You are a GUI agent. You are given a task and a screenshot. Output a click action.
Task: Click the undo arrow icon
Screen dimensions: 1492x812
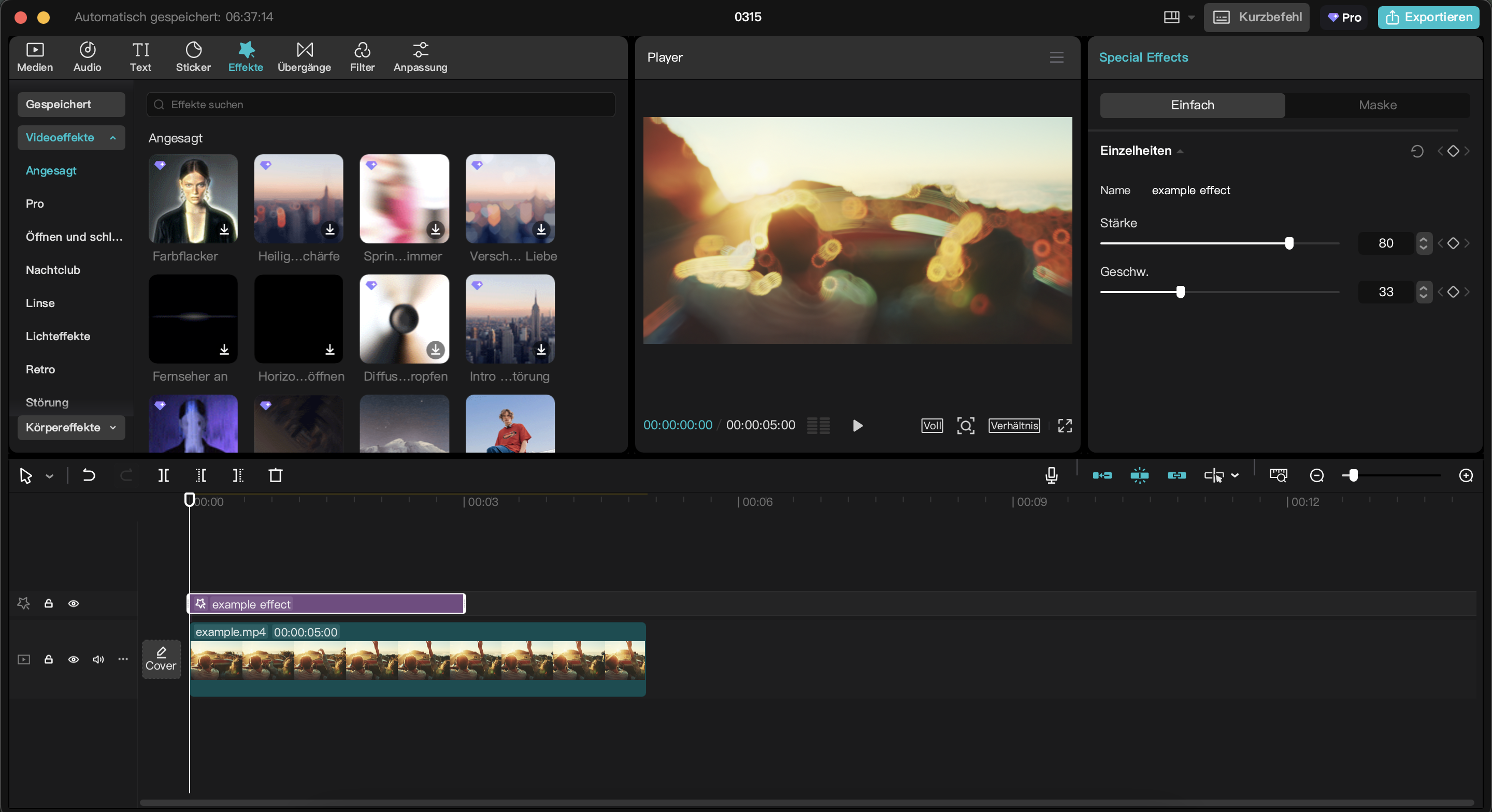89,475
